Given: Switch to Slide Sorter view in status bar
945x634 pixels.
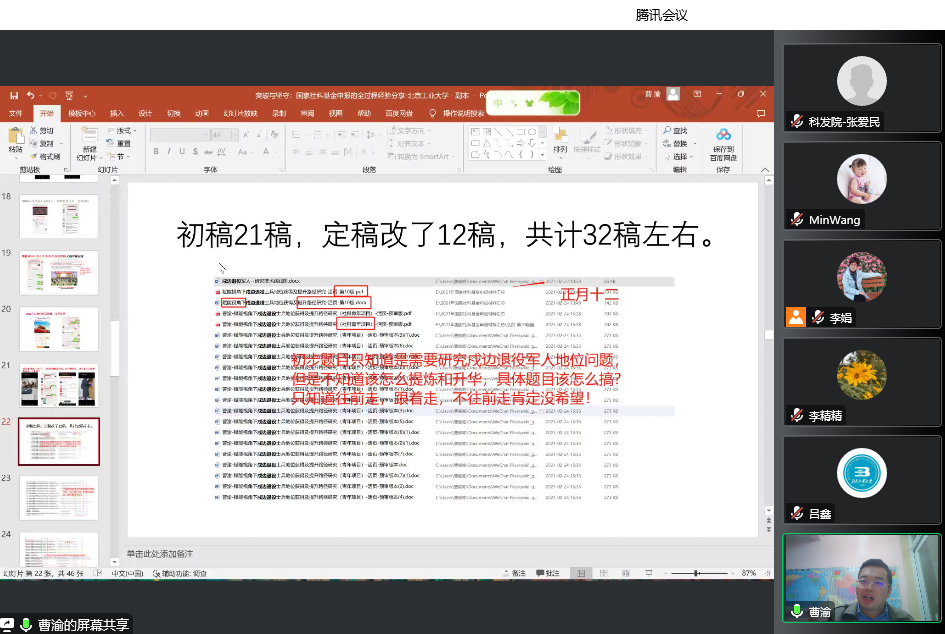Looking at the screenshot, I should pos(603,574).
